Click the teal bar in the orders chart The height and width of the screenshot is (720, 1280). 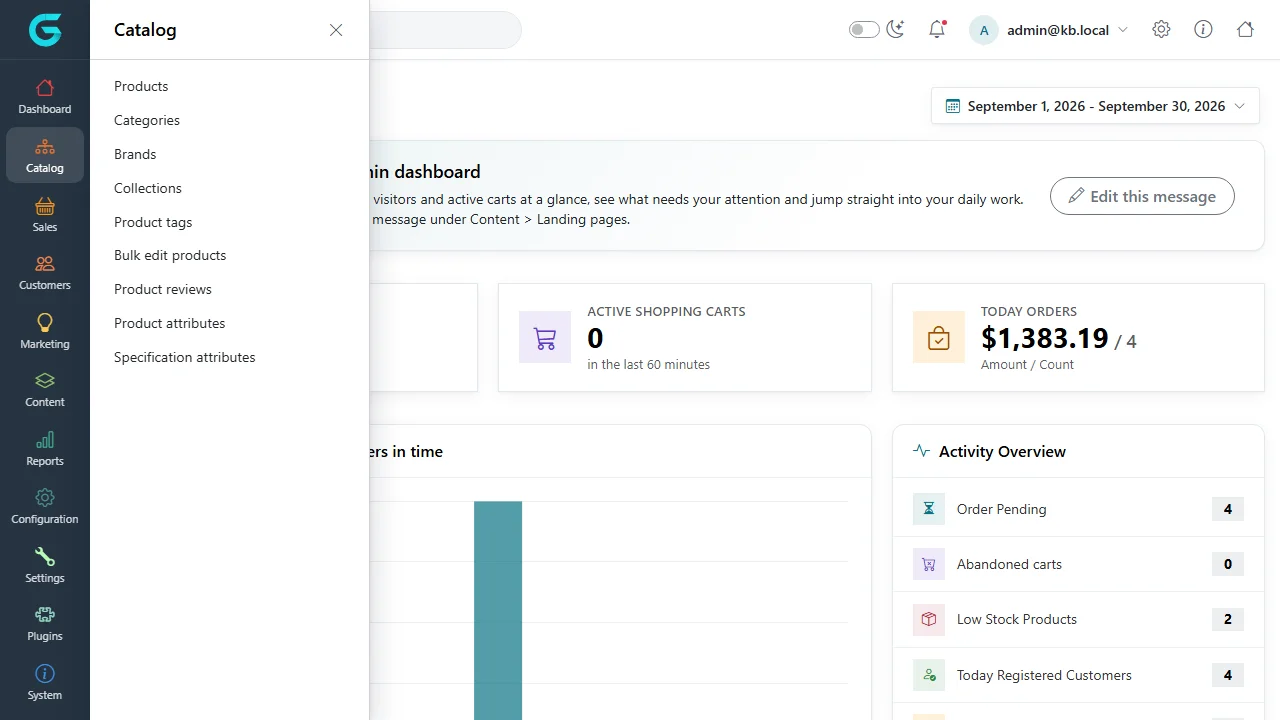click(498, 610)
